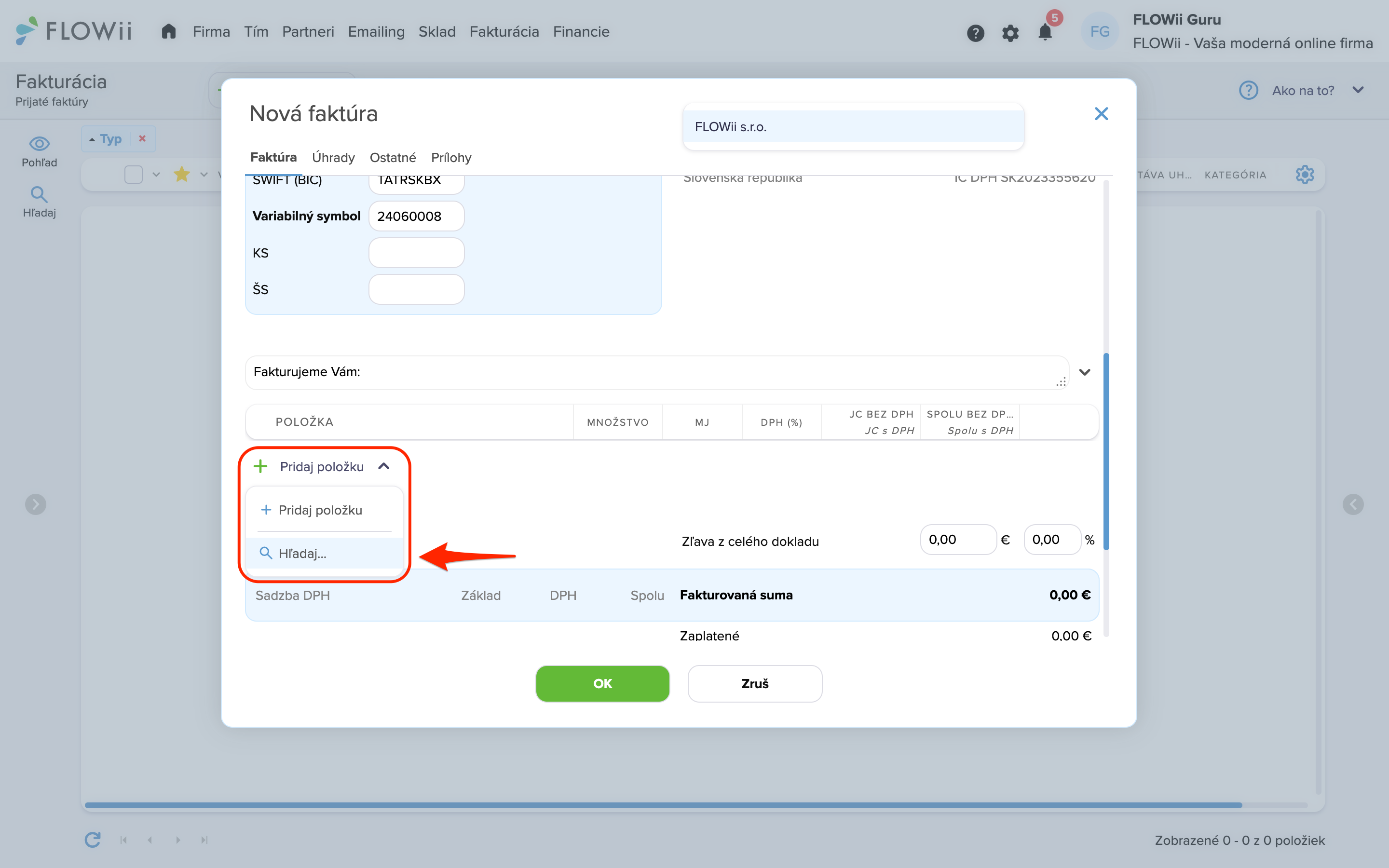Image resolution: width=1389 pixels, height=868 pixels.
Task: Open the Emailing menu
Action: pyautogui.click(x=376, y=31)
